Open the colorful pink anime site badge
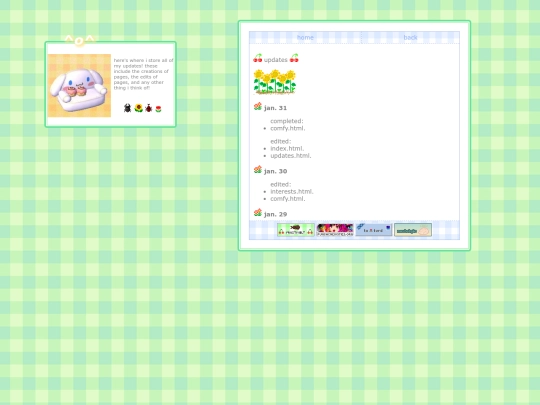Screen dimensions: 540x405 tap(335, 230)
